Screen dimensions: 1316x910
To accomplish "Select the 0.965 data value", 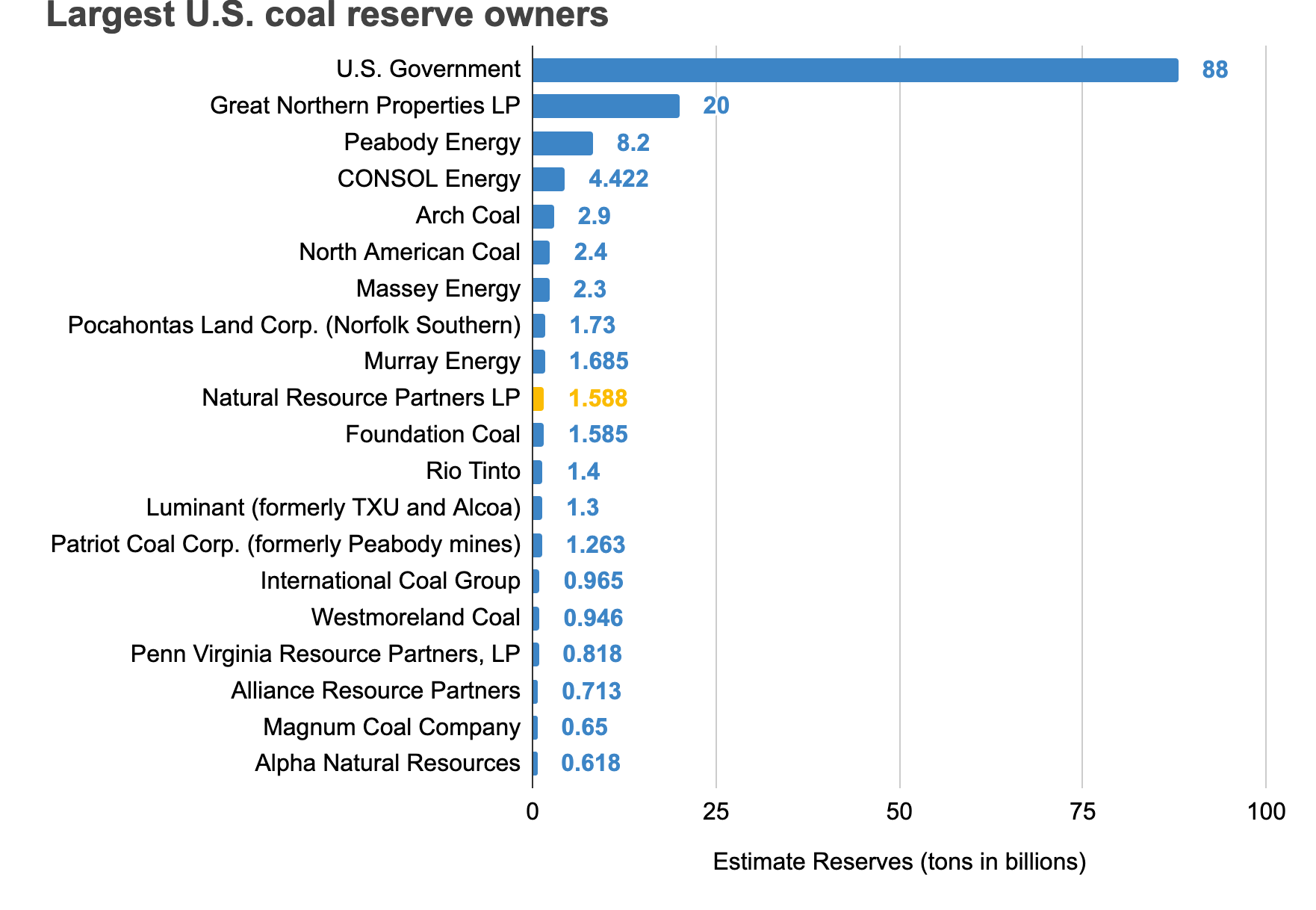I will pos(594,581).
